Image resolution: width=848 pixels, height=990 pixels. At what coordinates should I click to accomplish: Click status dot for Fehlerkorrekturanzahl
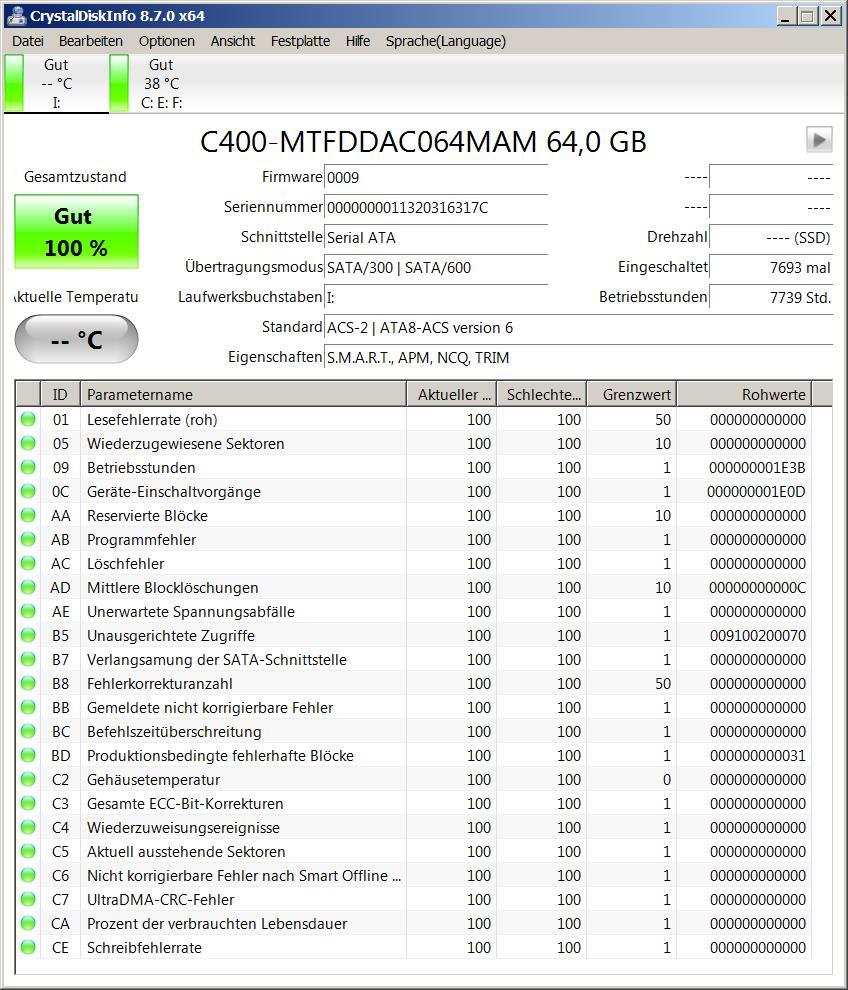tap(28, 683)
